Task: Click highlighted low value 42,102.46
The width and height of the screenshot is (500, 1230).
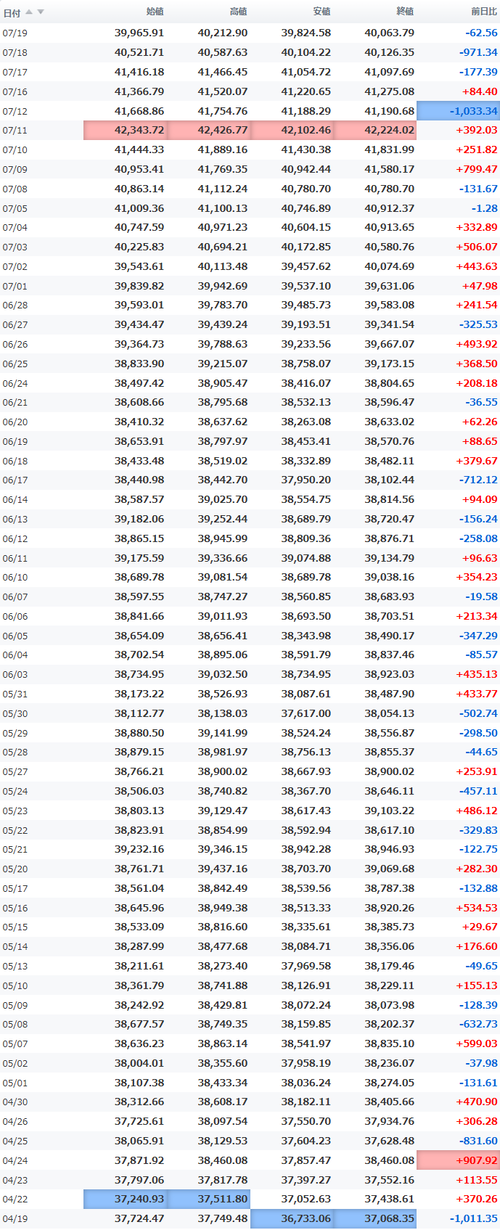Action: pyautogui.click(x=292, y=130)
